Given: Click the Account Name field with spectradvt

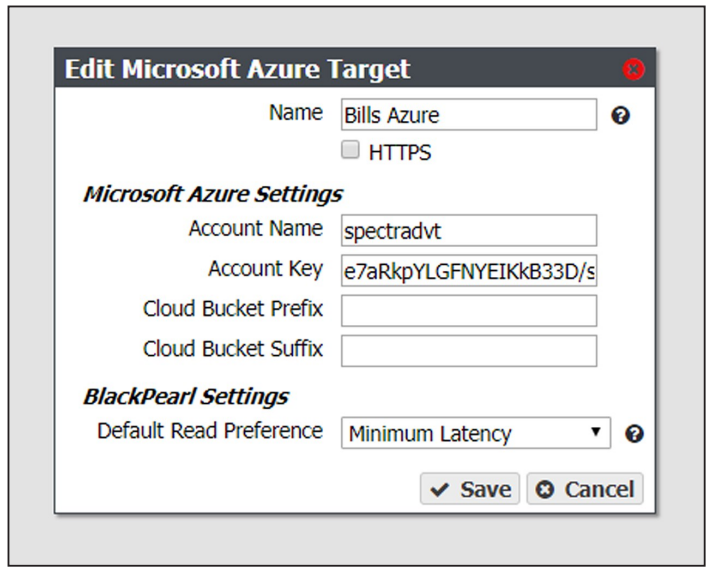Looking at the screenshot, I should pyautogui.click(x=469, y=231).
